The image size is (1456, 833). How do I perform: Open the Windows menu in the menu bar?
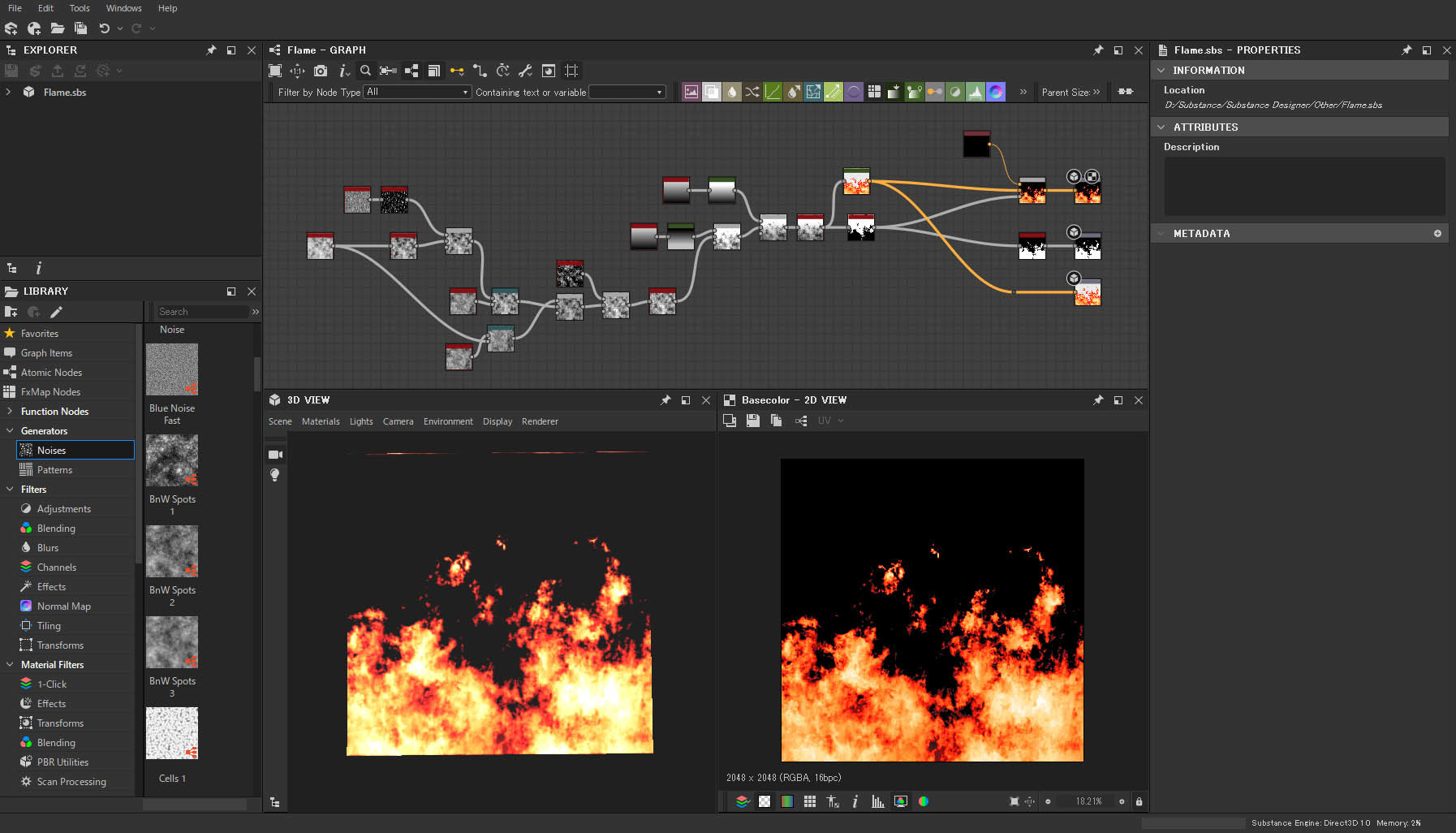123,8
